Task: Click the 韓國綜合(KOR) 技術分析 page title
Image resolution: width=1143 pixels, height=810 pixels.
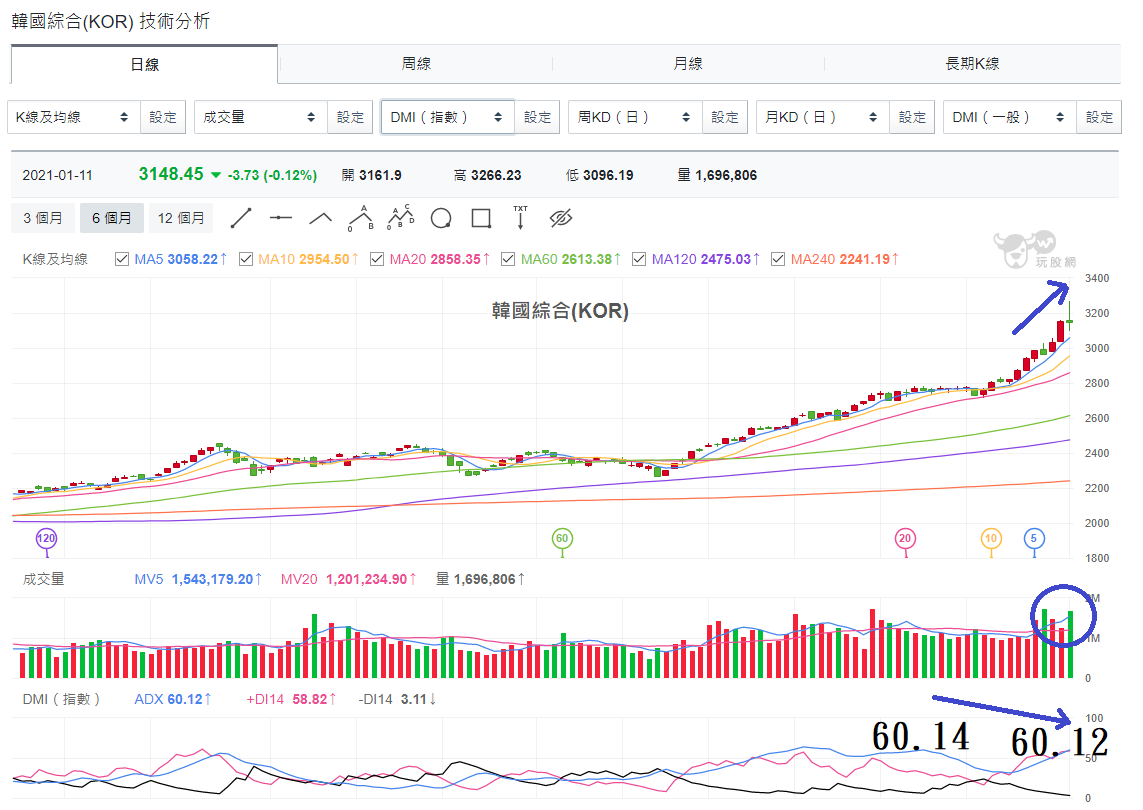Action: pos(111,21)
